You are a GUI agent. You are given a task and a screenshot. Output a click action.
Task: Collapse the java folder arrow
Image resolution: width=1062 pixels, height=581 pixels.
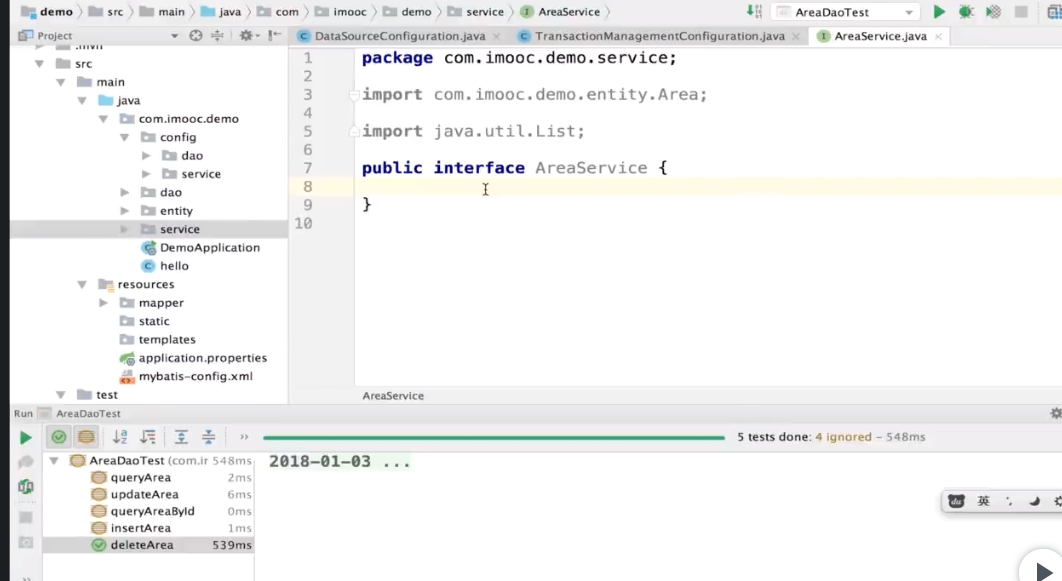pos(81,100)
